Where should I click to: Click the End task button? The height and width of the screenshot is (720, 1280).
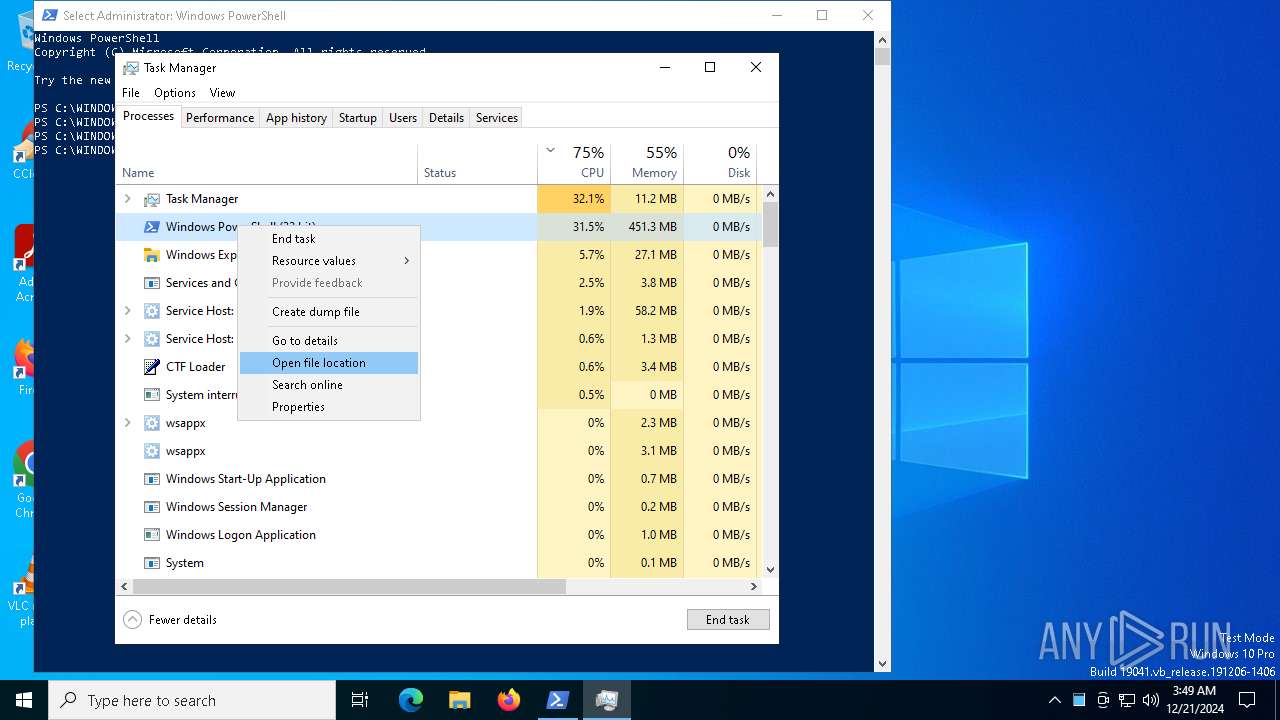coord(728,620)
